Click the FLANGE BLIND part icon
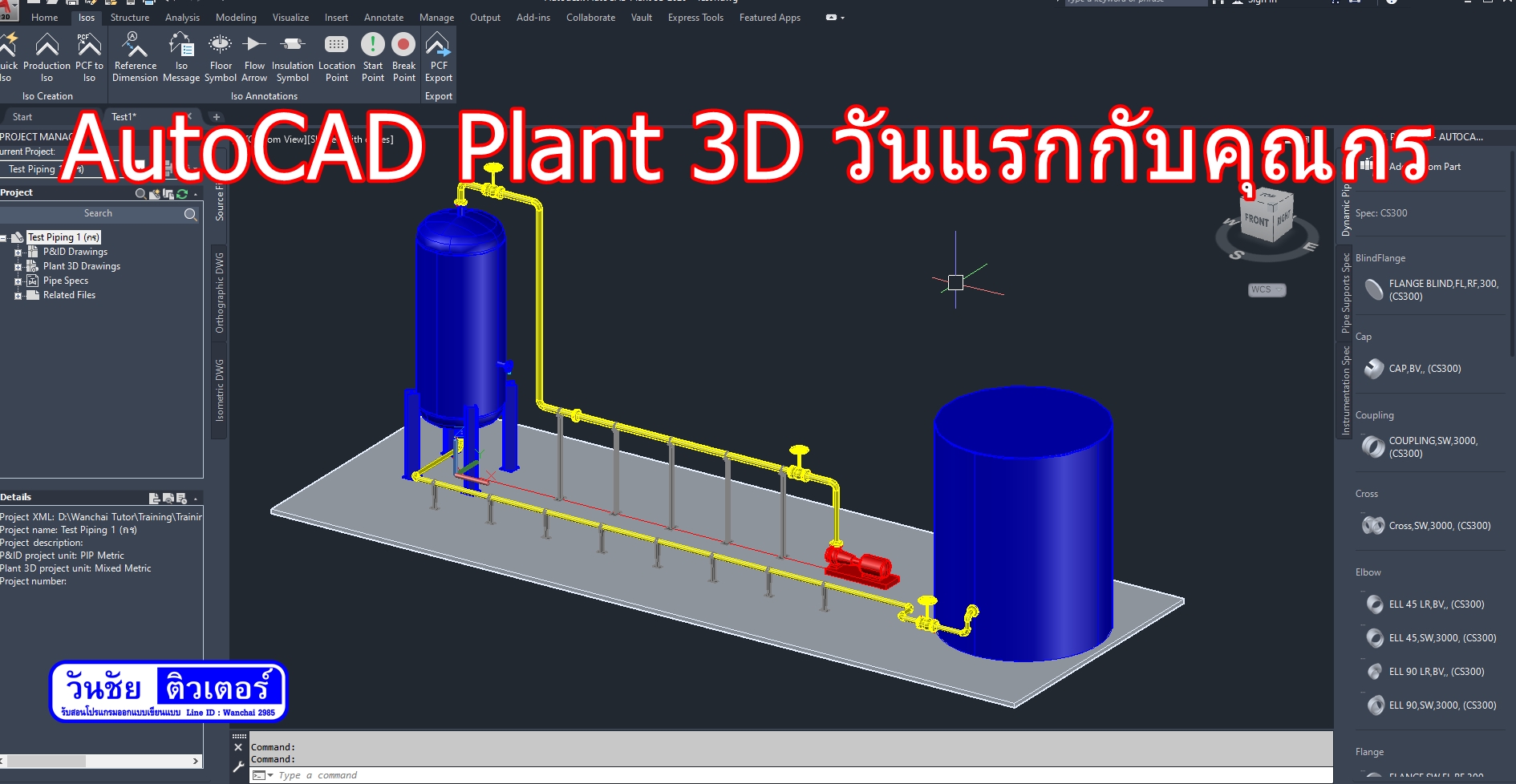Screen dimensions: 1516x784 pos(1374,289)
